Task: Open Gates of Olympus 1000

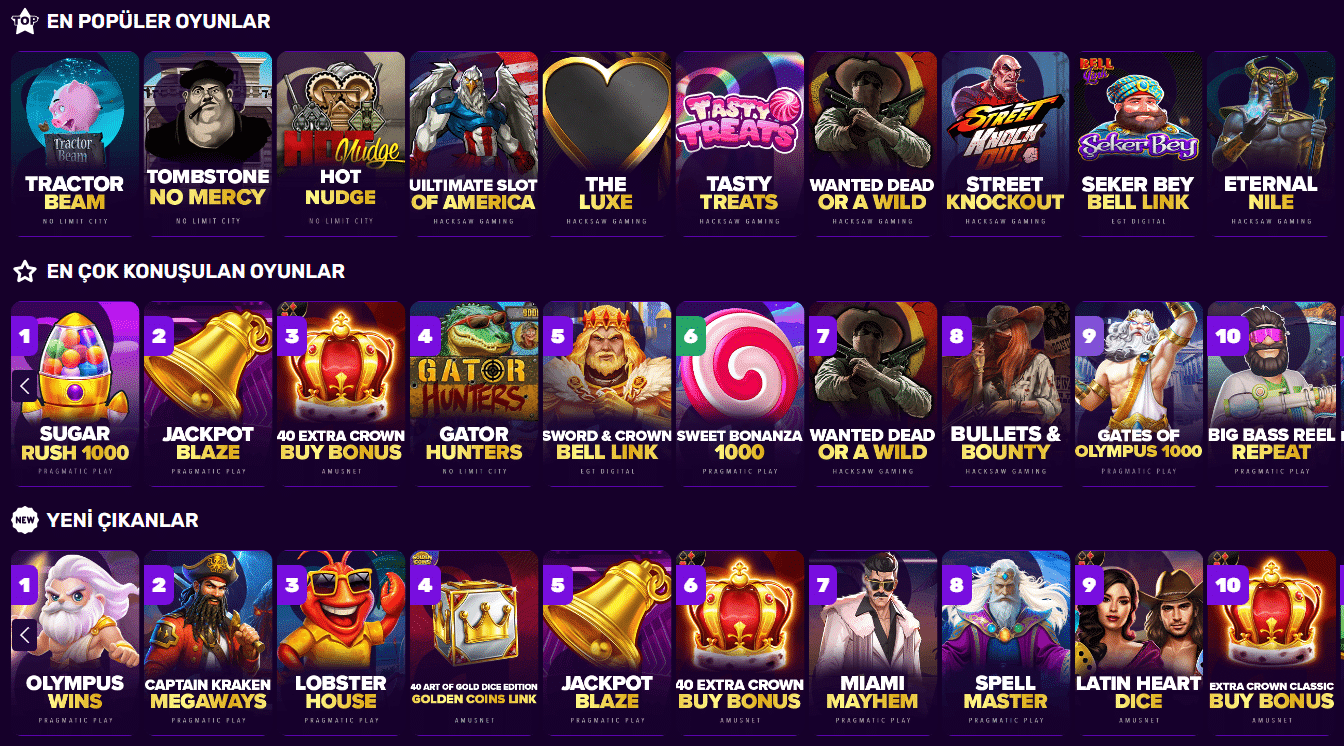Action: [x=1139, y=394]
